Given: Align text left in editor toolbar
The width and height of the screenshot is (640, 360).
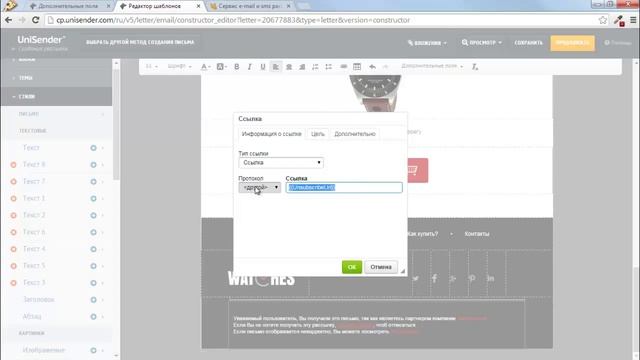Looking at the screenshot, I should pos(276,67).
